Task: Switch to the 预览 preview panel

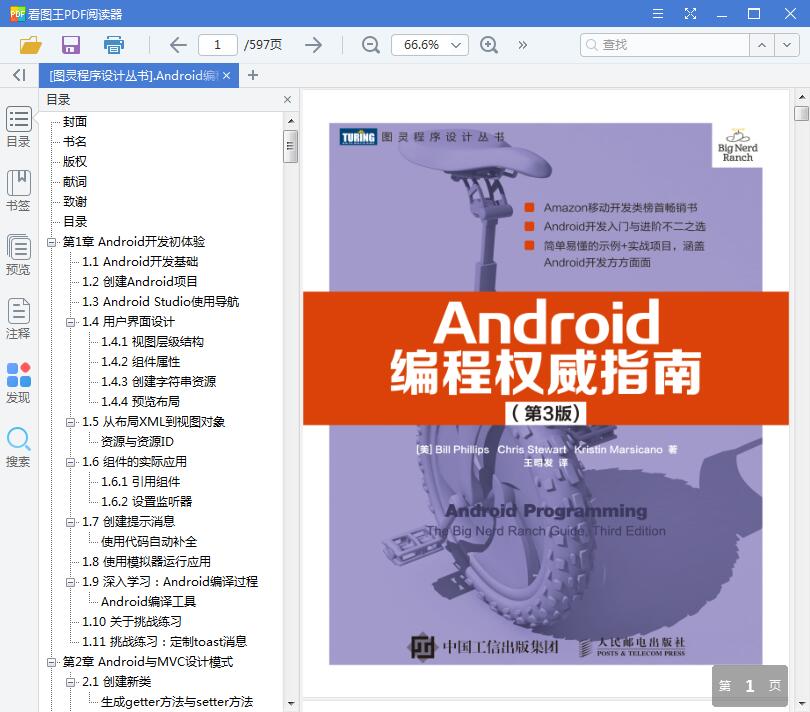Action: 18,253
